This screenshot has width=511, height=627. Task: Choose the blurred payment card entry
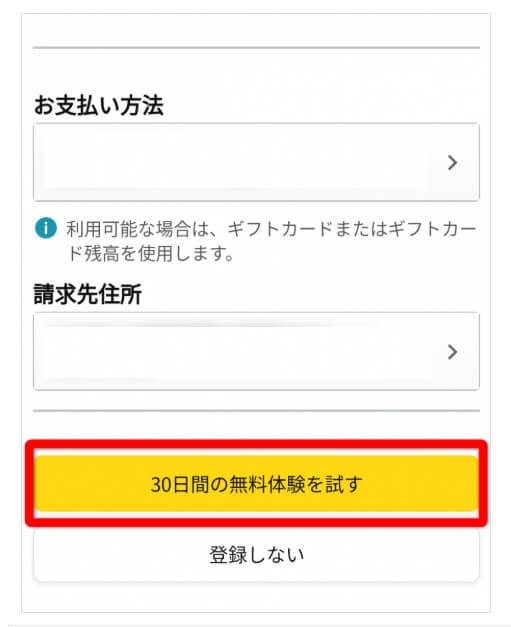tap(234, 162)
